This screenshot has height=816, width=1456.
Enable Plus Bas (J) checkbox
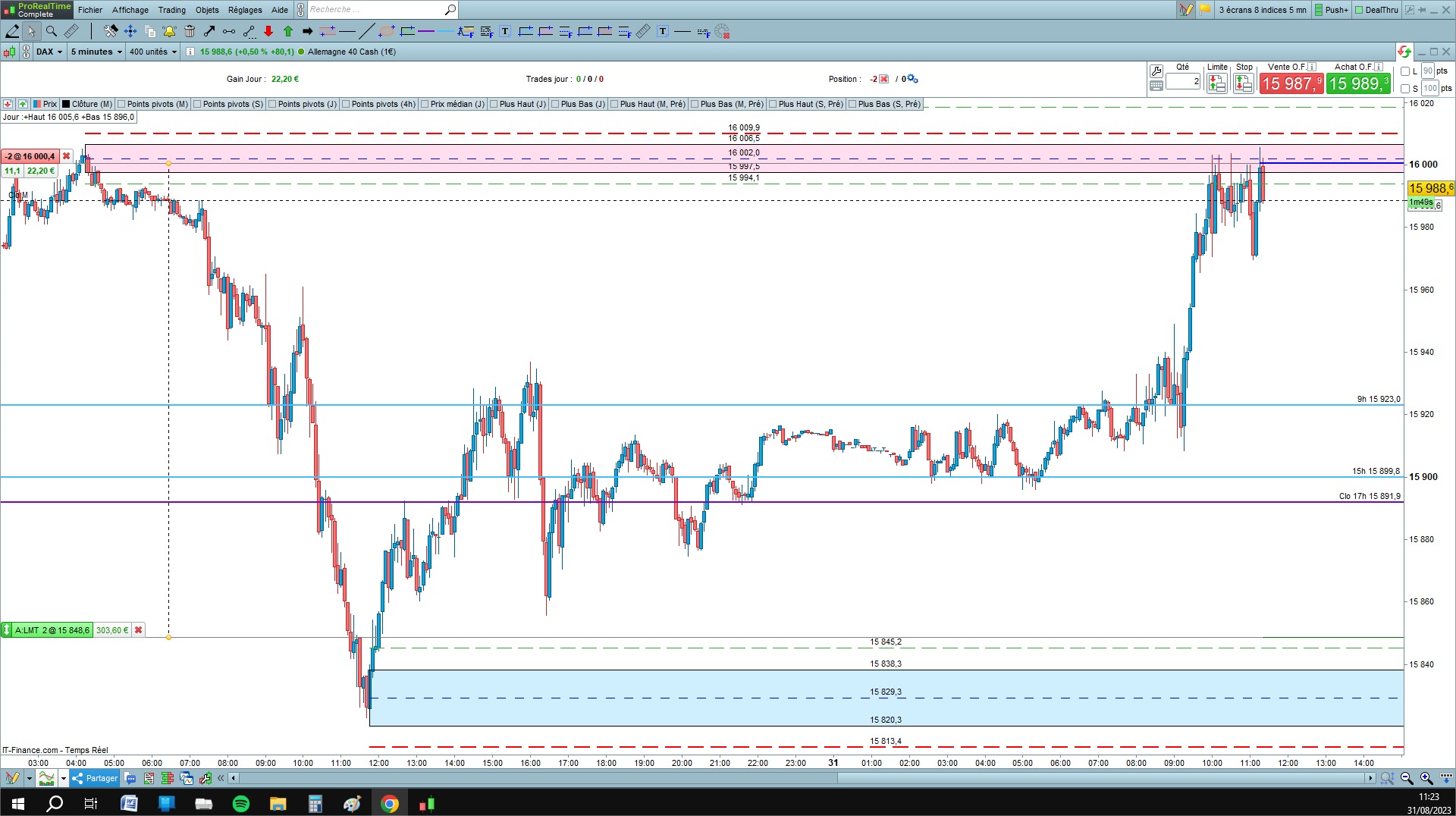pyautogui.click(x=555, y=104)
